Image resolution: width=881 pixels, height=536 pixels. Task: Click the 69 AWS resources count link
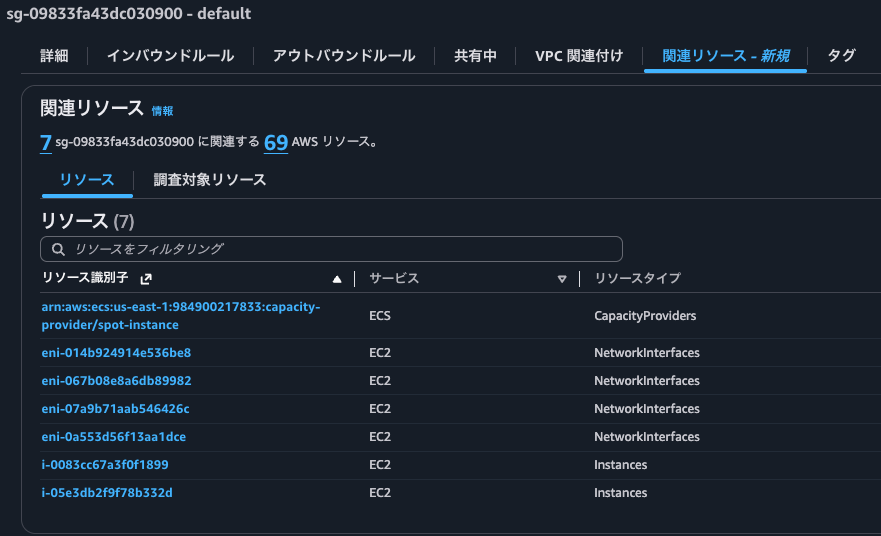pos(276,143)
